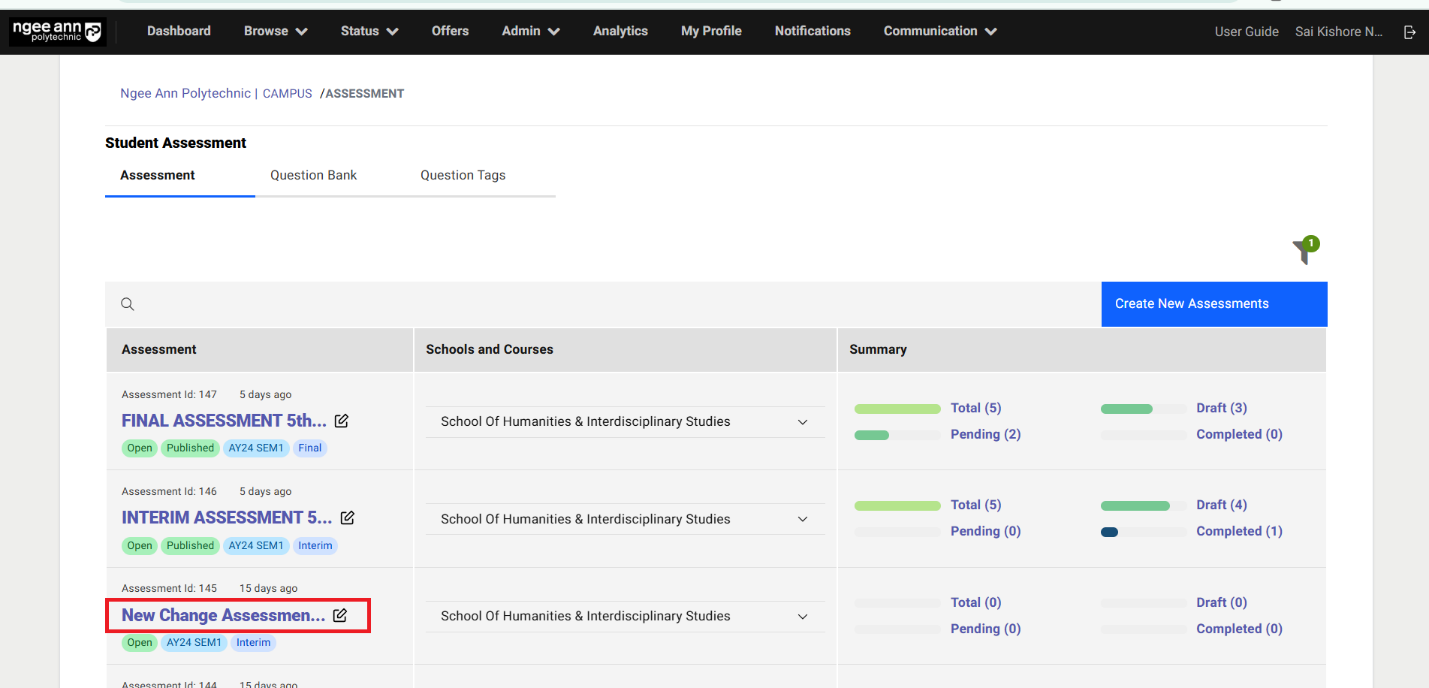1429x688 pixels.
Task: Click the Ngee Ann Polytechnic logo
Action: pyautogui.click(x=57, y=32)
